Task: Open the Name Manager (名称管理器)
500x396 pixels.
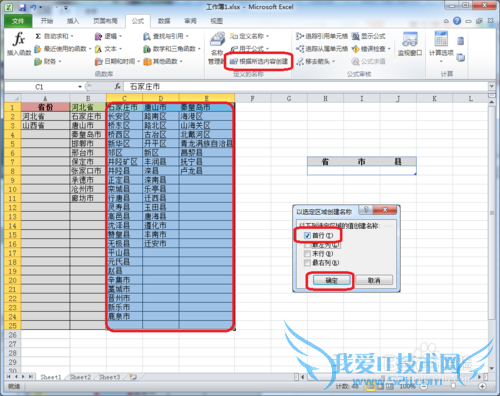Action: 217,48
